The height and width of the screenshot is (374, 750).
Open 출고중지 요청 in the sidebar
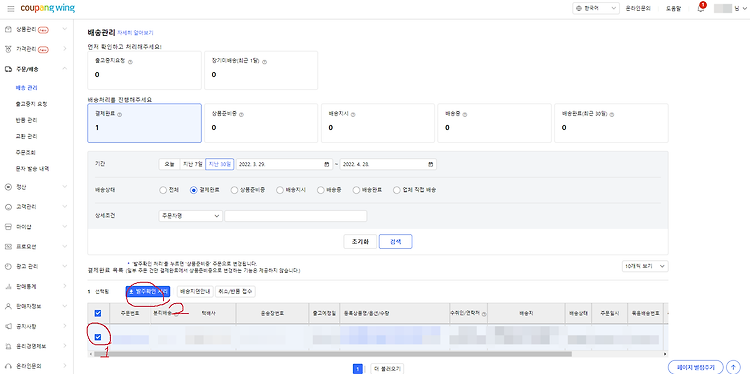tap(32, 104)
